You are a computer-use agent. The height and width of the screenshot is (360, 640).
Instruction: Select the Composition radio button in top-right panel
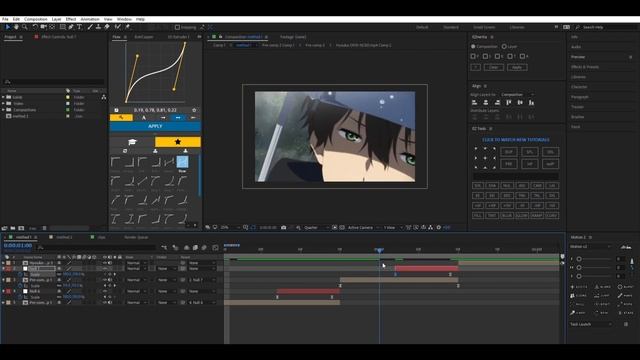click(x=473, y=47)
